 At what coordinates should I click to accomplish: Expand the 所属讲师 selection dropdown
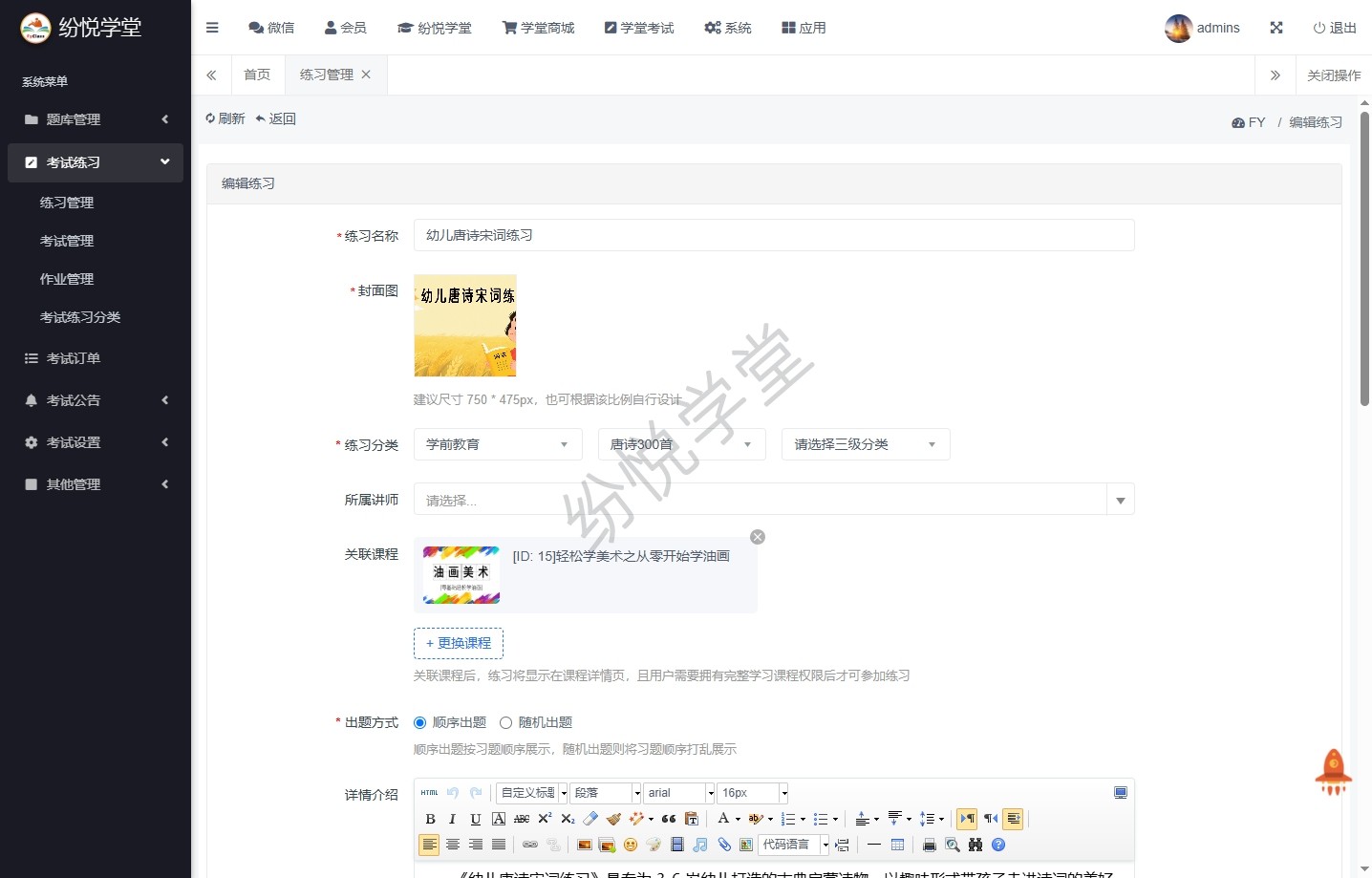pyautogui.click(x=1120, y=500)
